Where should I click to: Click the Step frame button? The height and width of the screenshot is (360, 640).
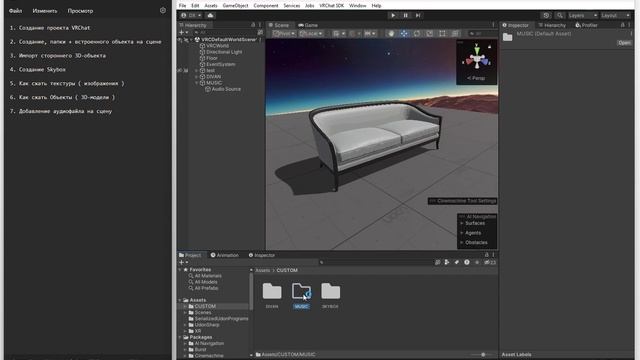click(418, 15)
